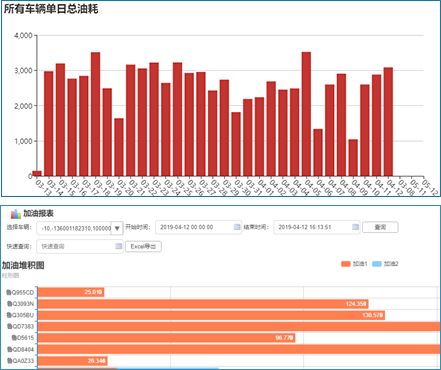Click the 04-12 bar in top chart
The image size is (441, 370).
(x=388, y=122)
